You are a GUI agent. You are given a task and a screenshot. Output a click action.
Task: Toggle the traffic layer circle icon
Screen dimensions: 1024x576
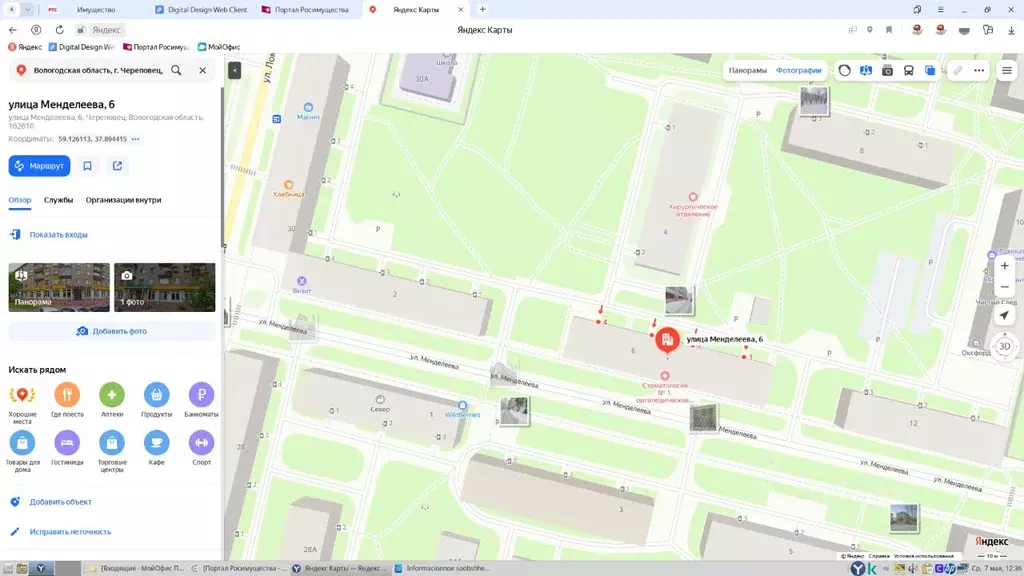[844, 71]
